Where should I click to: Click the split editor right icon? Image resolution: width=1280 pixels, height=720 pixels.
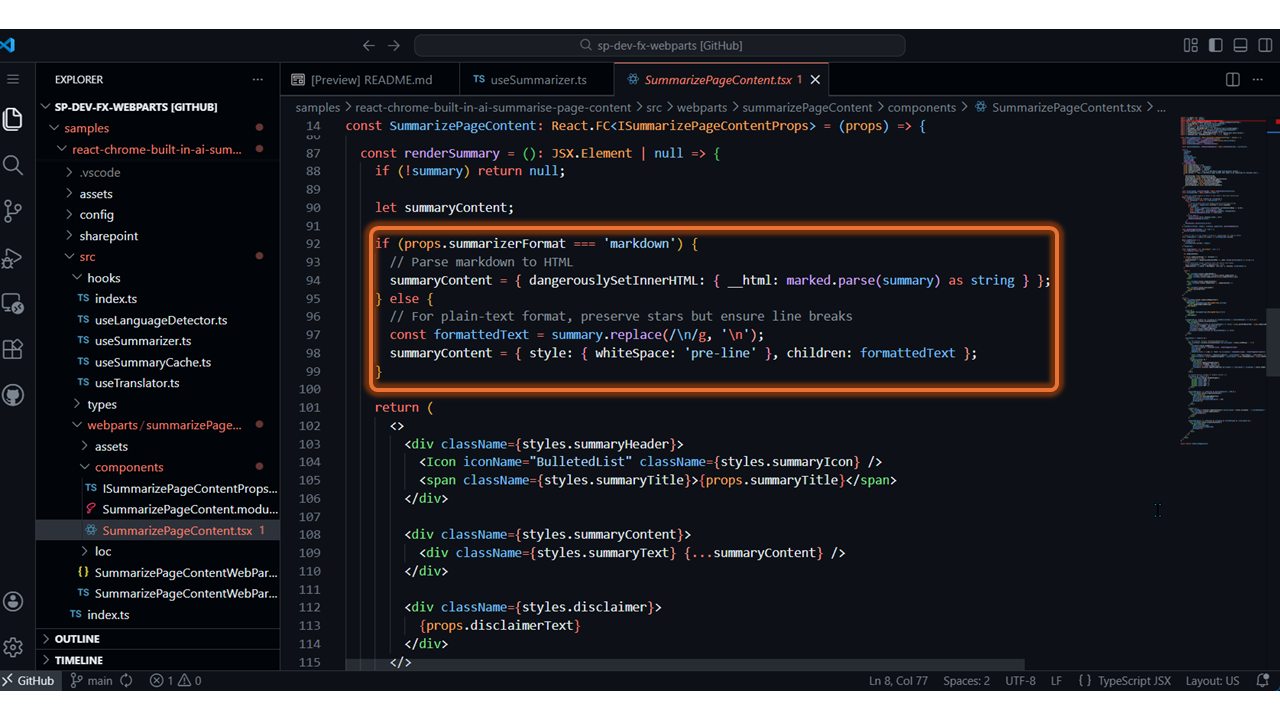tap(1233, 80)
